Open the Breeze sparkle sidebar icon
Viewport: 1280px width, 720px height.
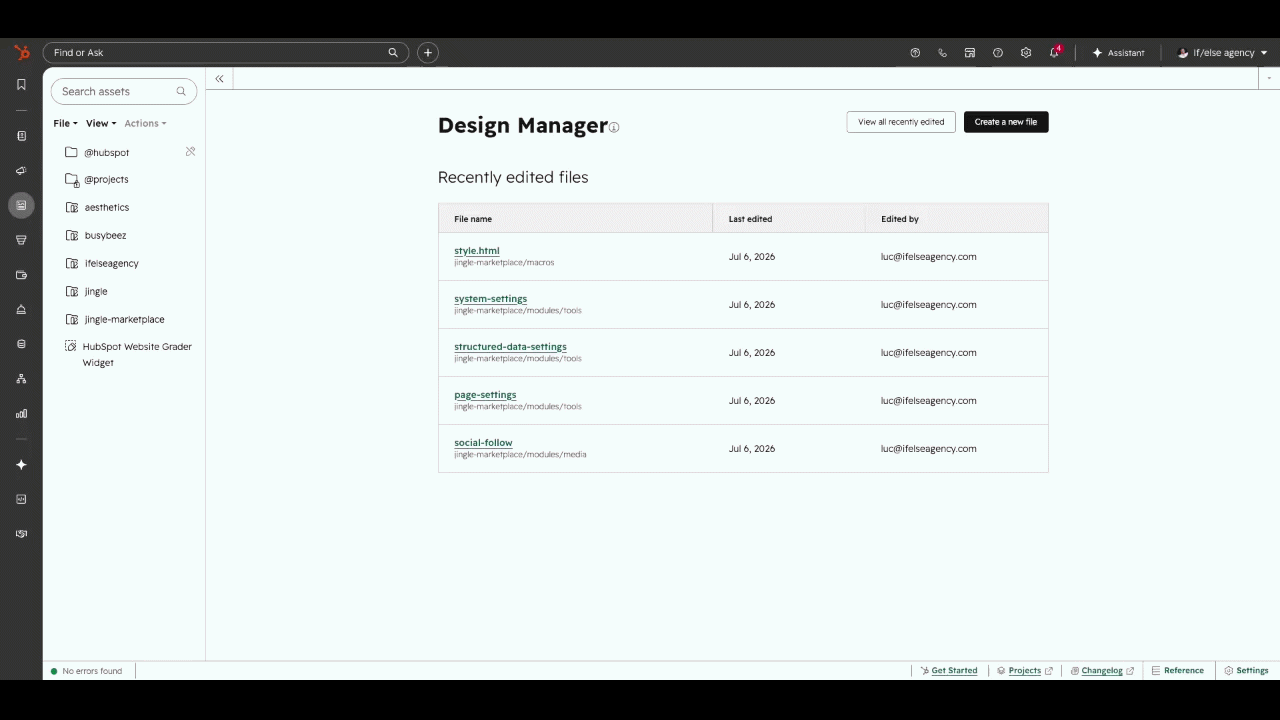coord(21,465)
